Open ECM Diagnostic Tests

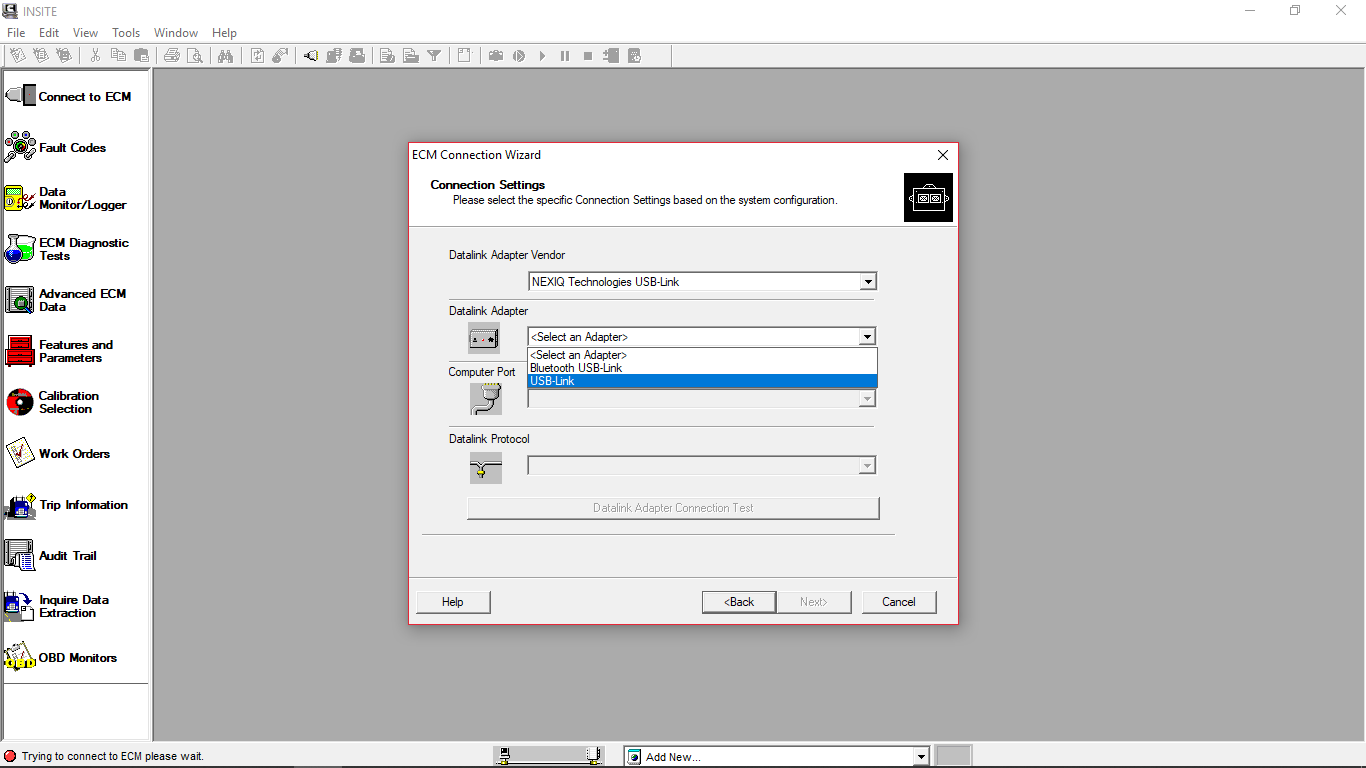[67, 249]
